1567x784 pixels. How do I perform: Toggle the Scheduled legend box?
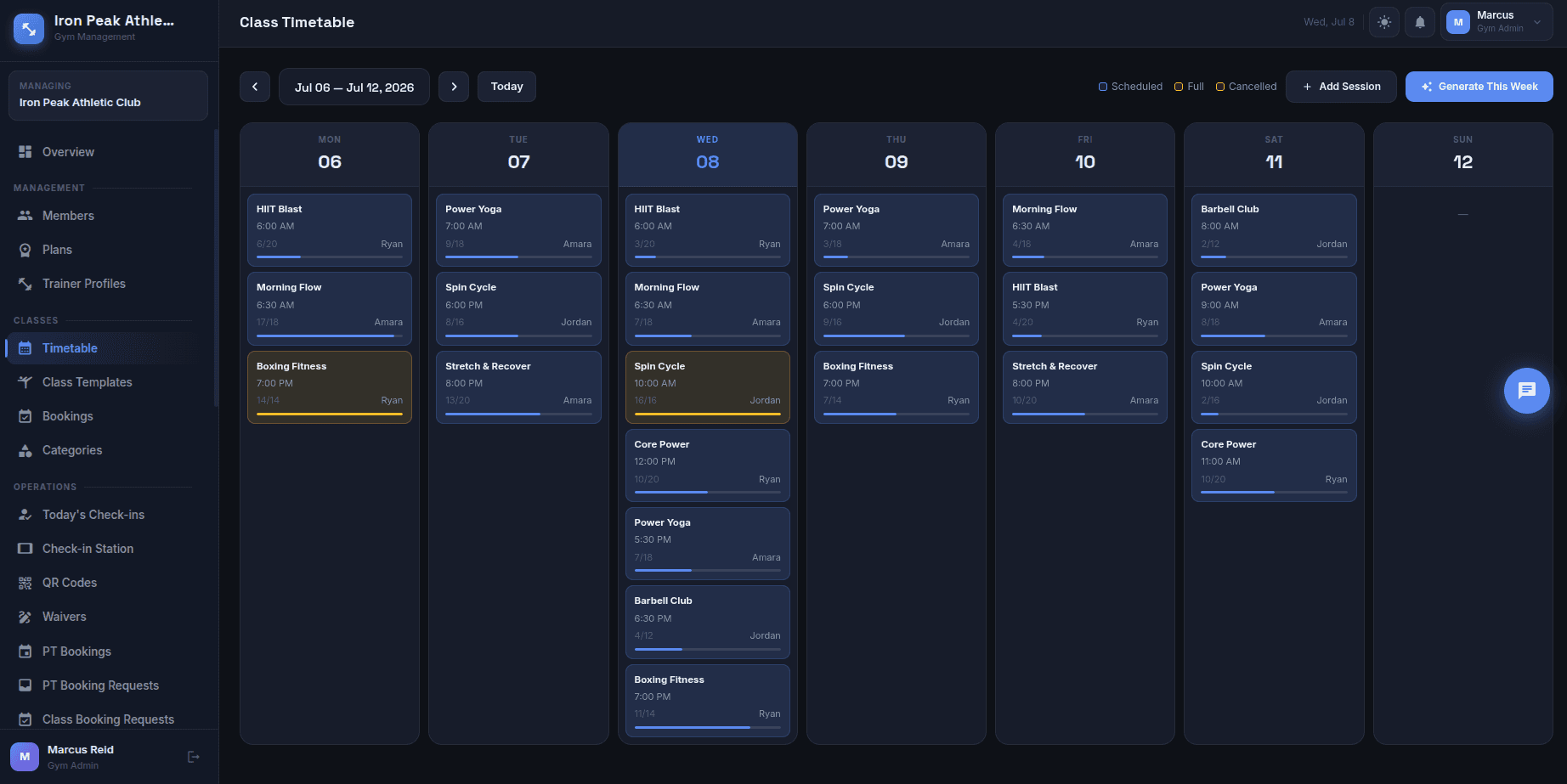coord(1103,87)
